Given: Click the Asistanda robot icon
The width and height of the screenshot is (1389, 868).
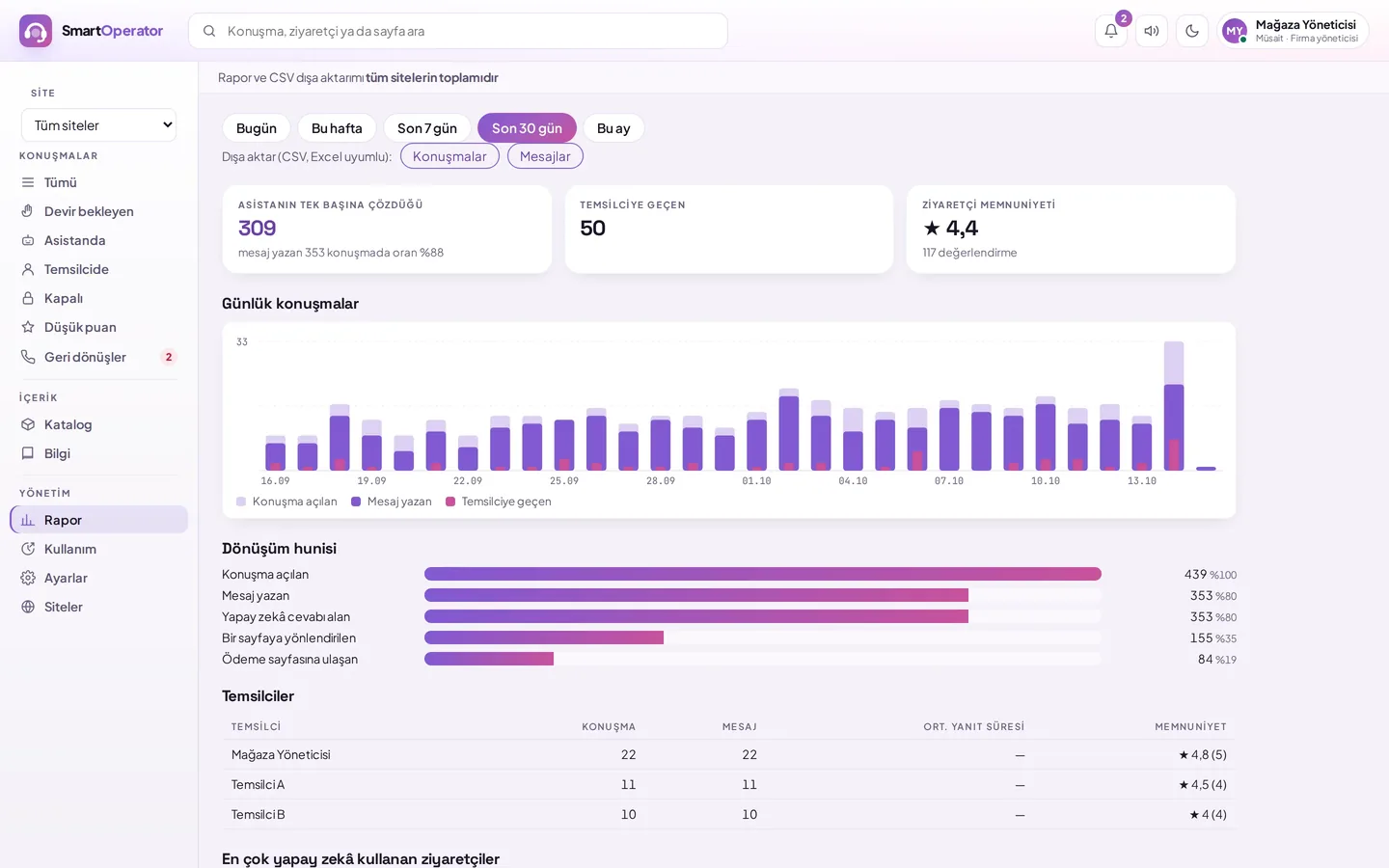Looking at the screenshot, I should pyautogui.click(x=28, y=240).
